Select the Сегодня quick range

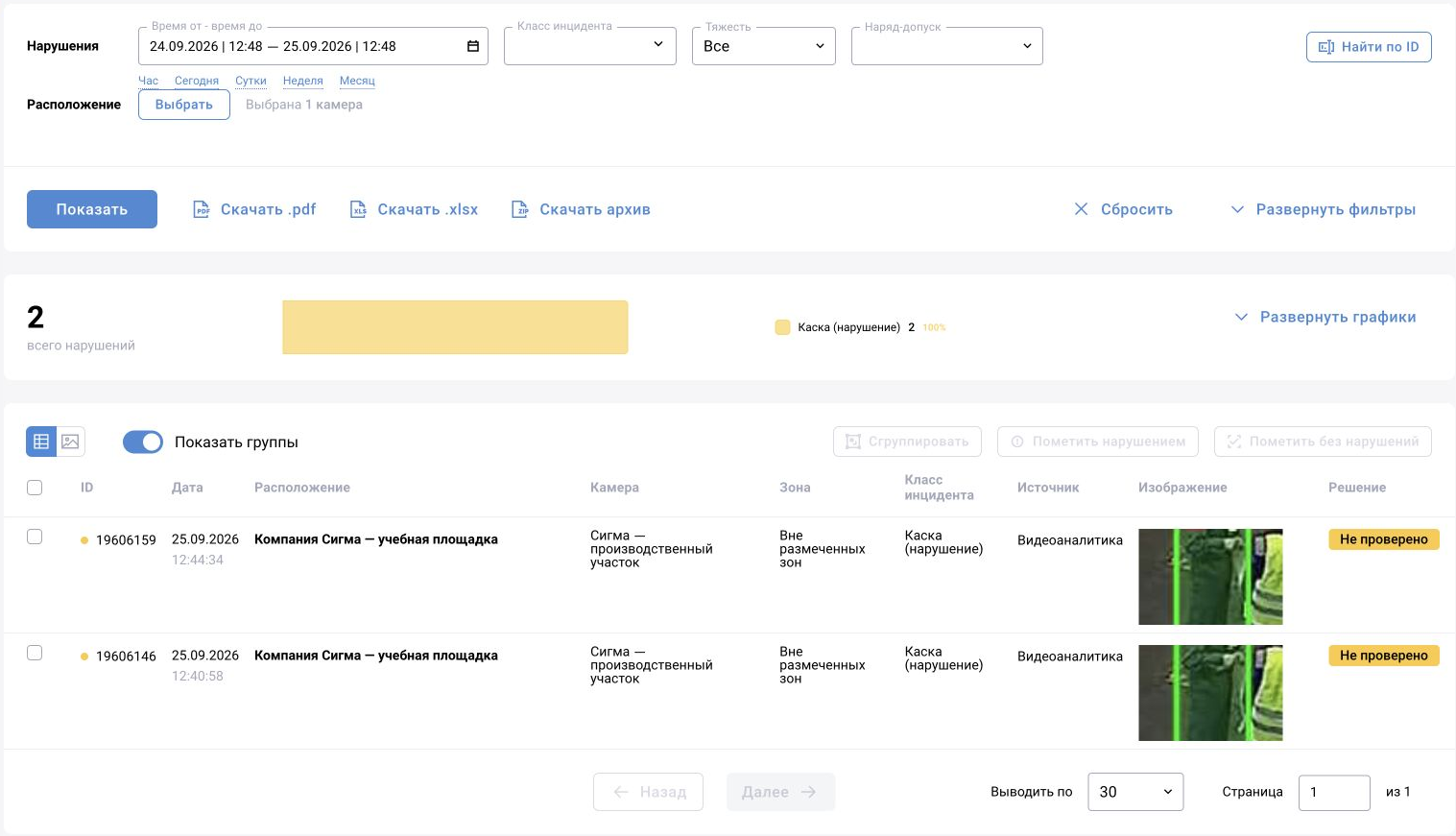(197, 81)
